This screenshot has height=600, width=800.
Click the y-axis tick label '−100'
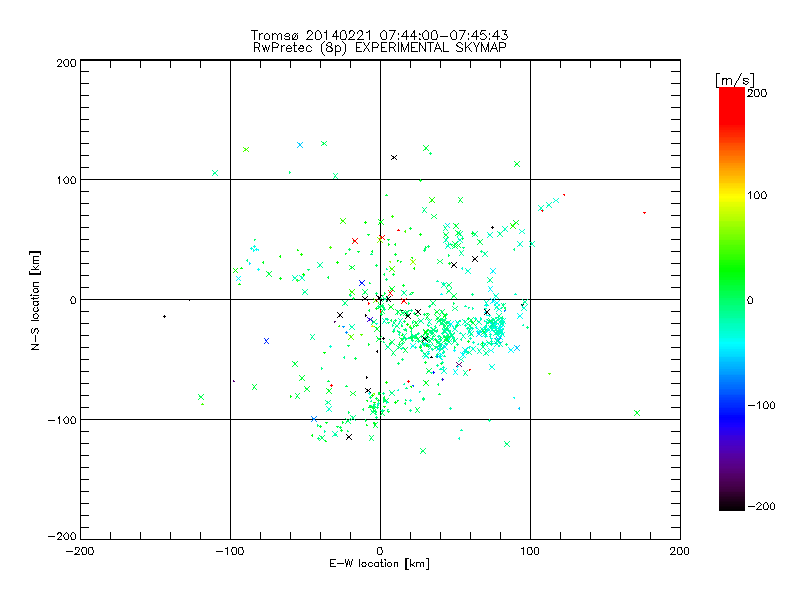tap(62, 420)
